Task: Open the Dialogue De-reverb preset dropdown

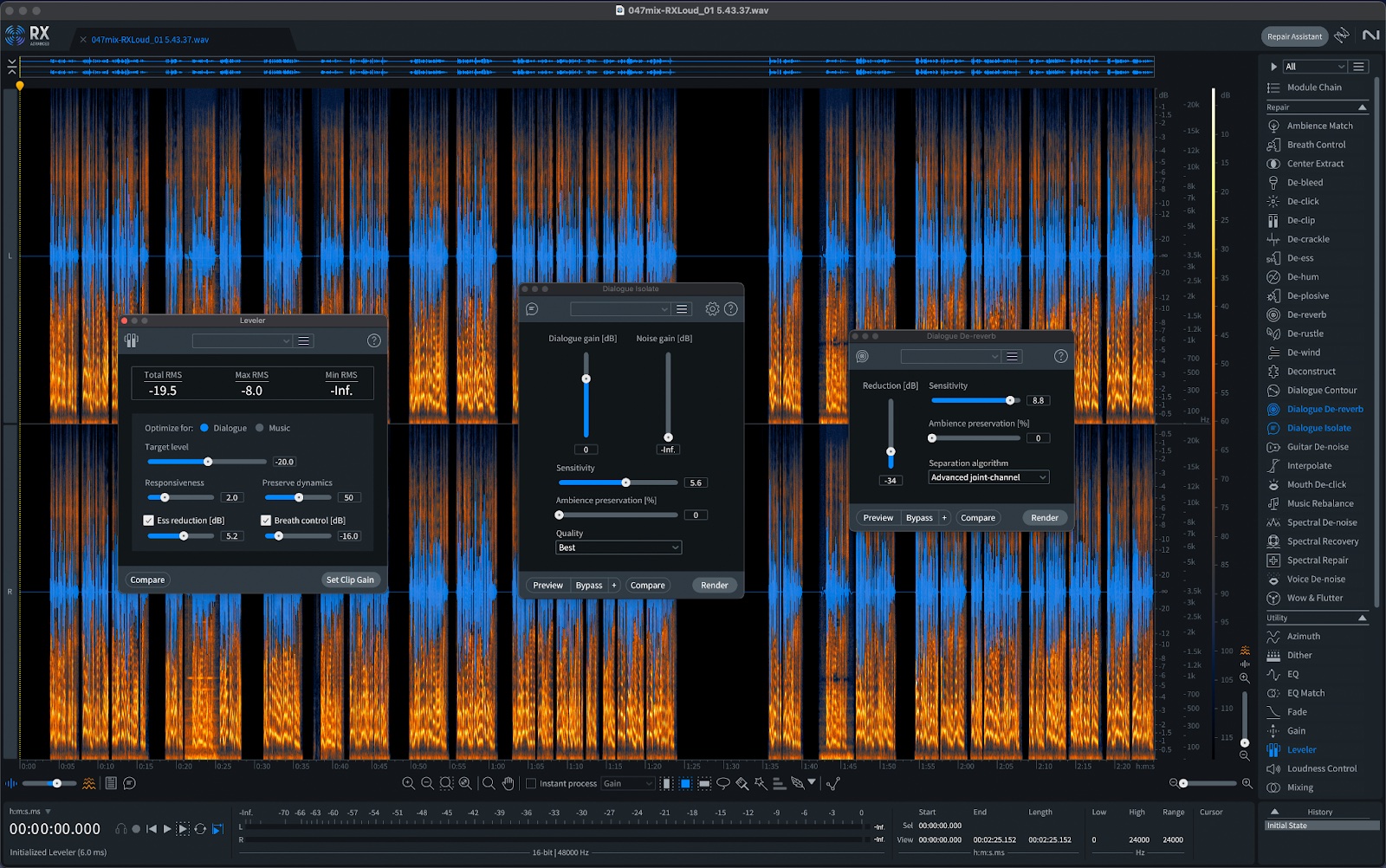Action: tap(950, 357)
